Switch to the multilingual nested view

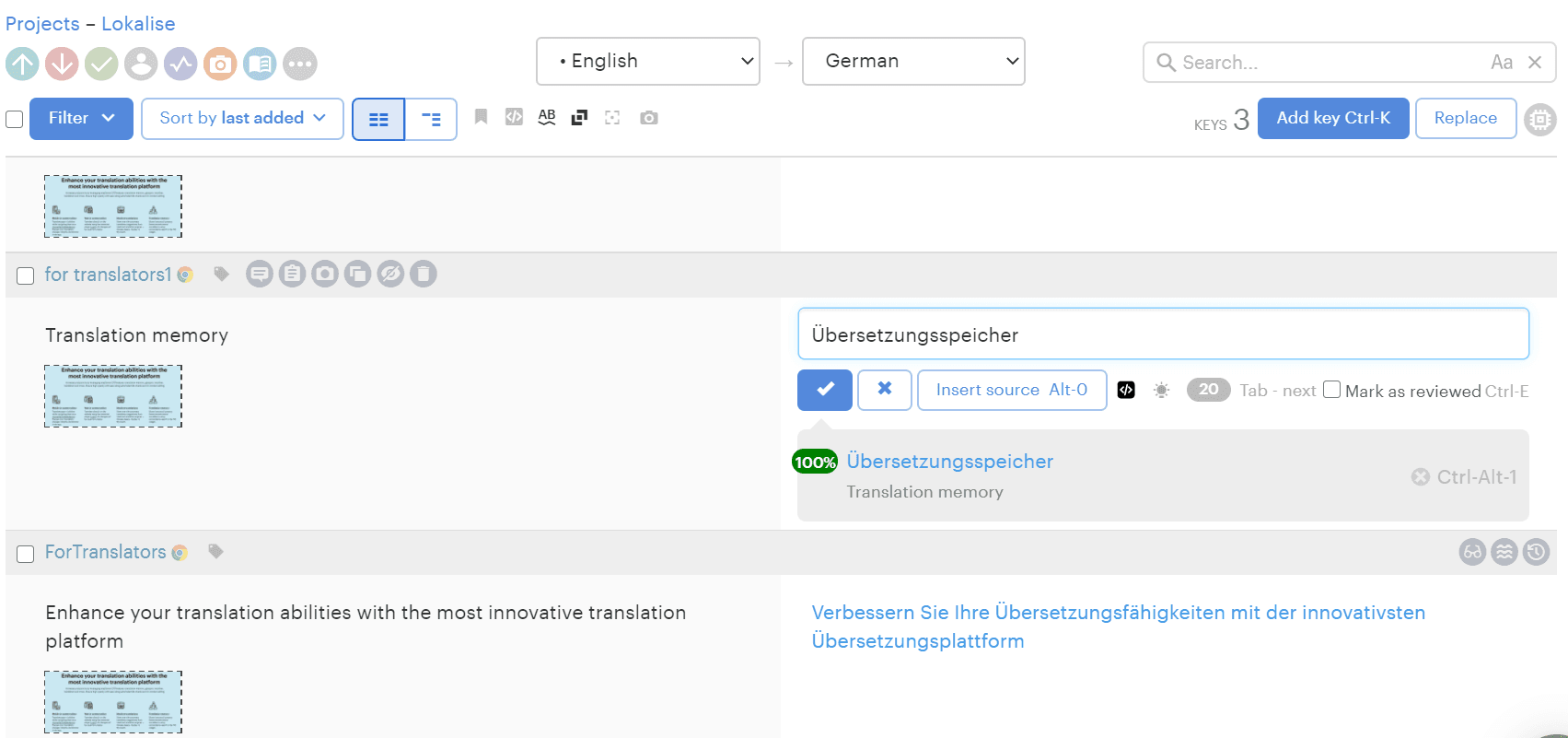(x=431, y=119)
